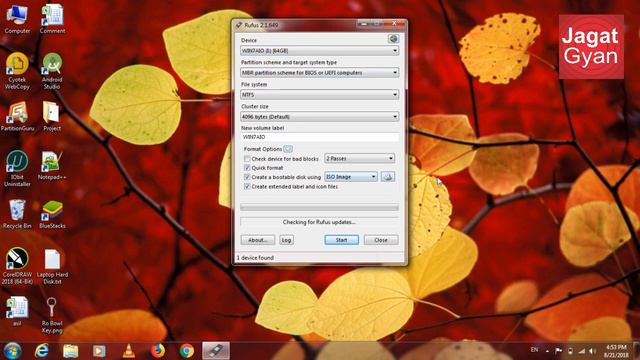
Task: Click the Action Center flag tray icon
Action: pyautogui.click(x=559, y=351)
